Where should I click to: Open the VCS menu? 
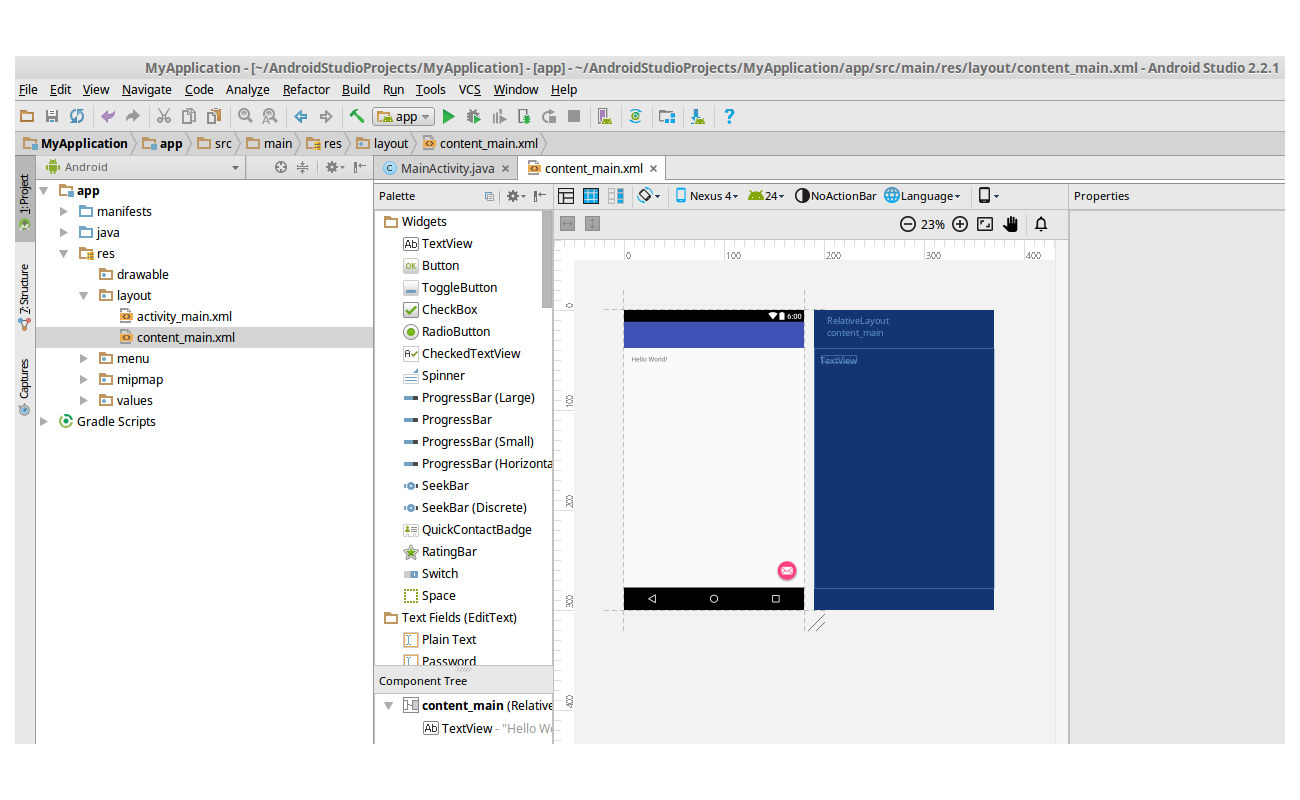pyautogui.click(x=470, y=89)
